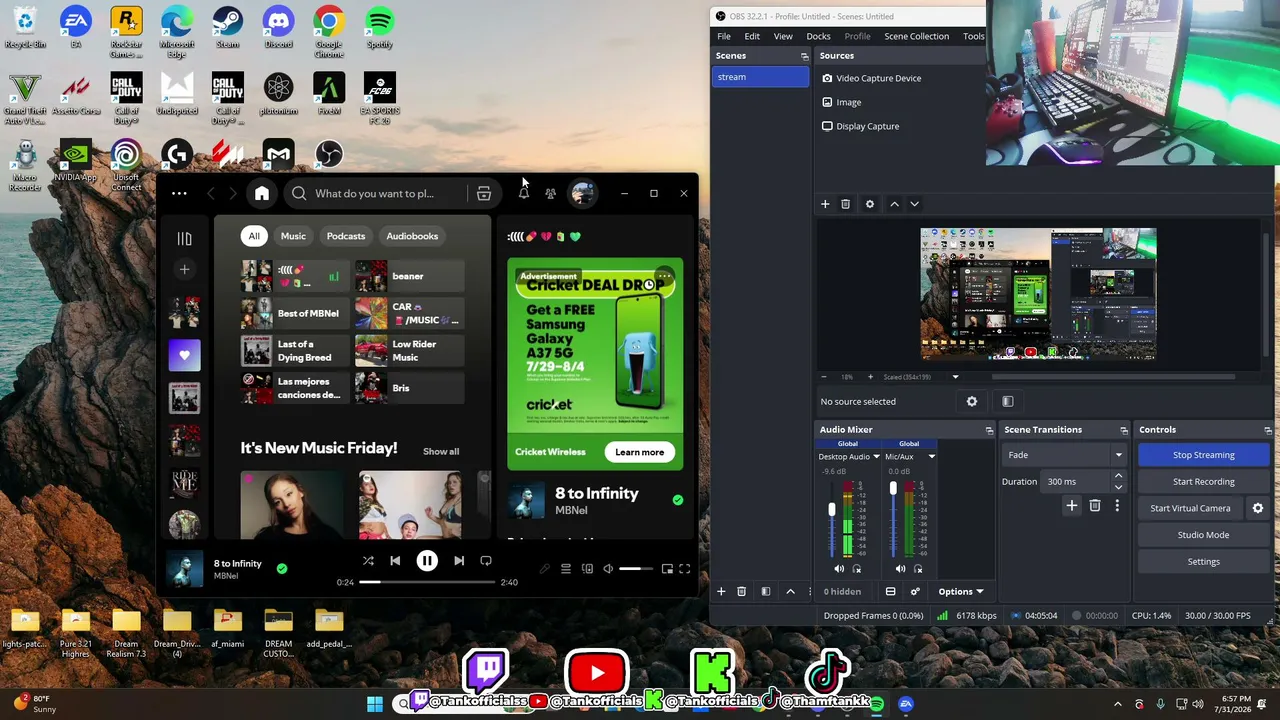
Task: Select the Music filter chip
Action: click(x=293, y=236)
